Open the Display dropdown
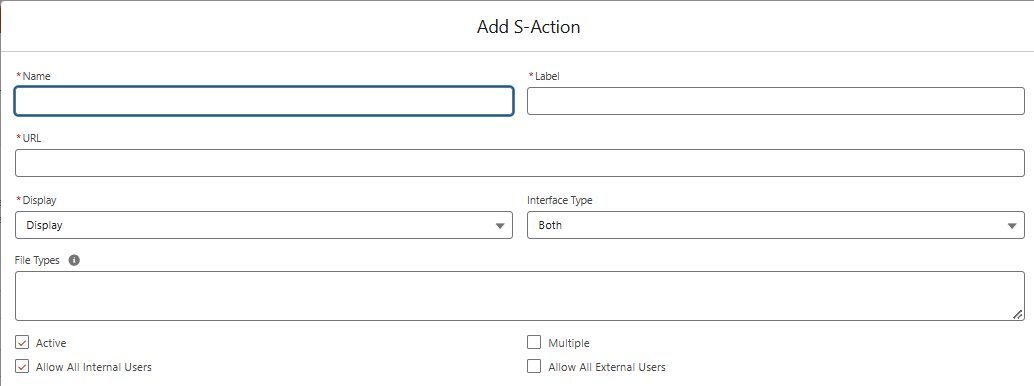The width and height of the screenshot is (1034, 386). [264, 225]
